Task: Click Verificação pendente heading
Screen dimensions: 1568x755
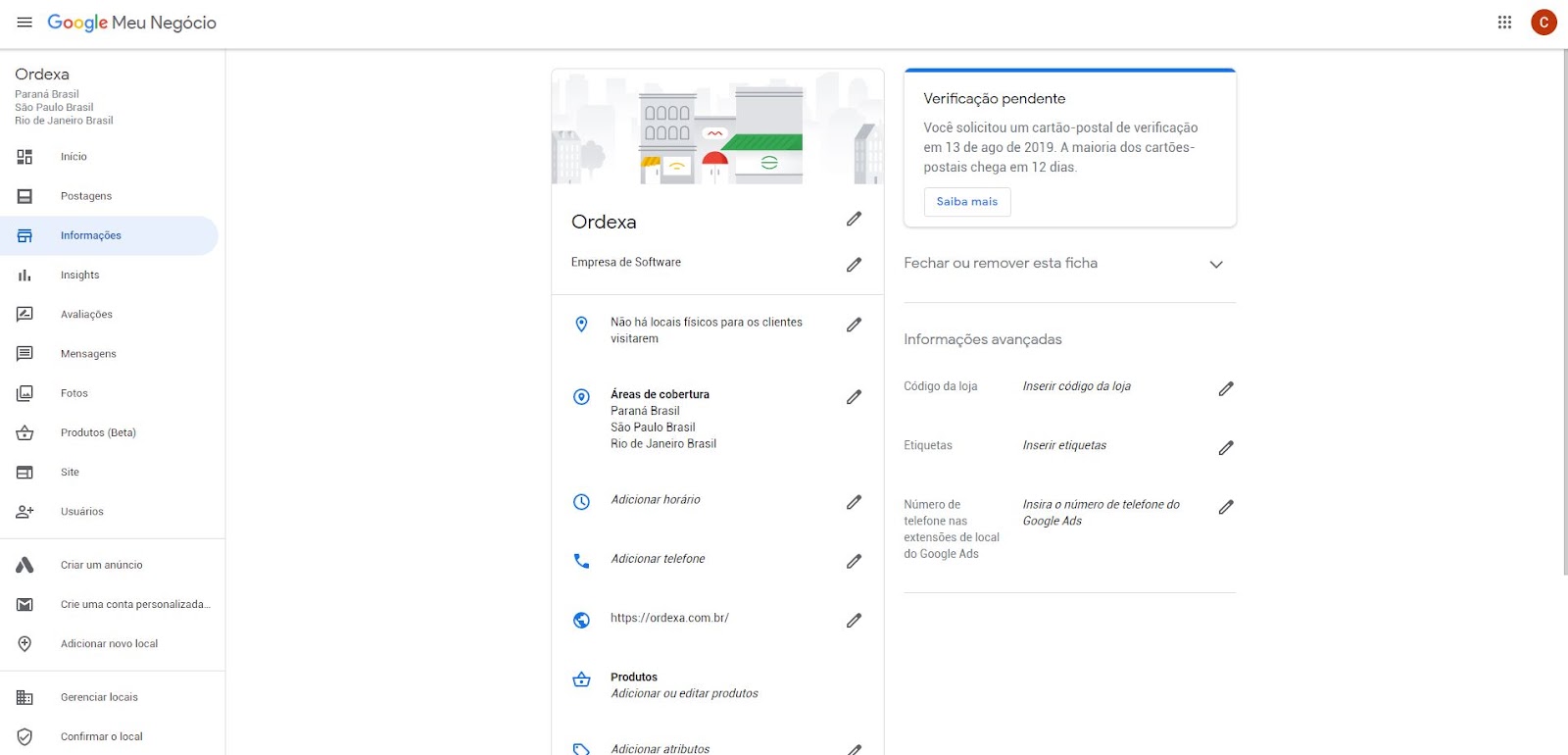Action: [x=994, y=98]
